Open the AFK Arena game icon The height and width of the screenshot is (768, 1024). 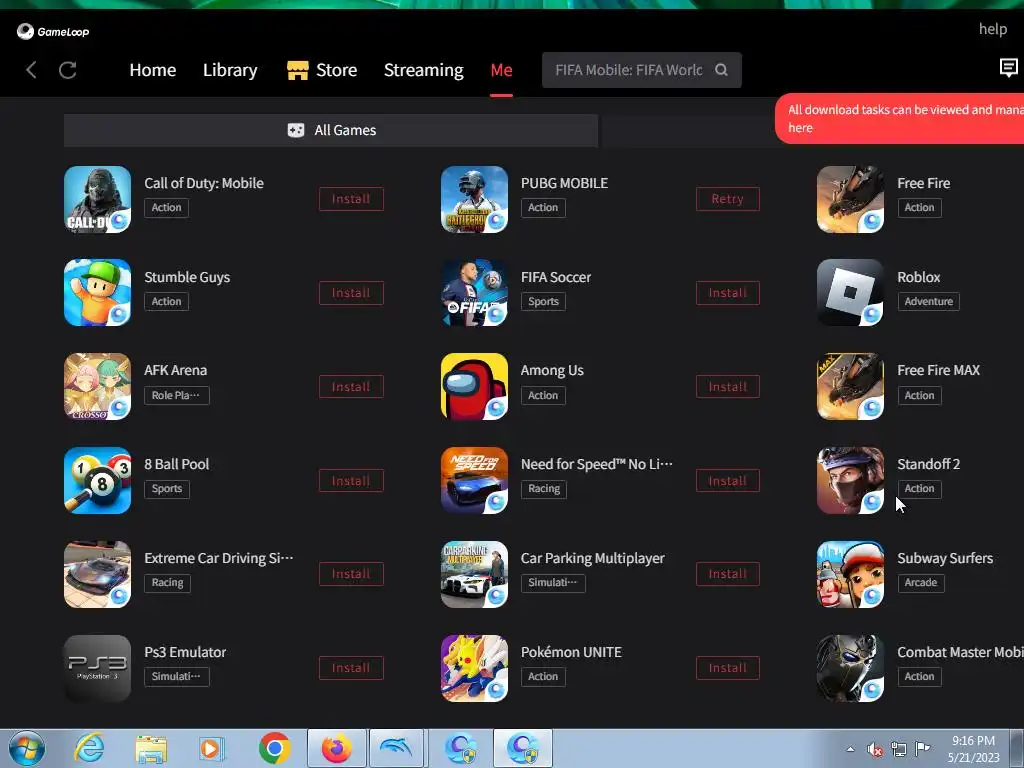tap(97, 387)
